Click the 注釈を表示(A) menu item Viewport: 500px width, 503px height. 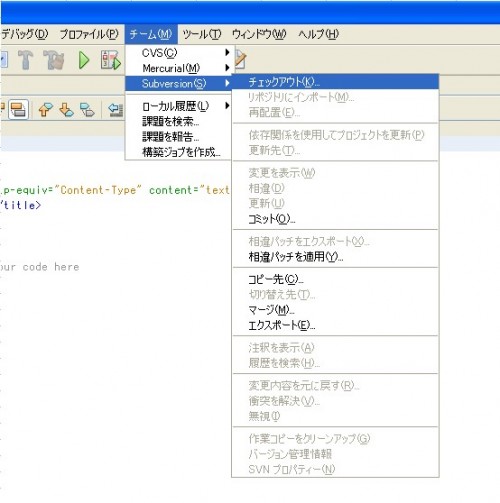pos(335,348)
